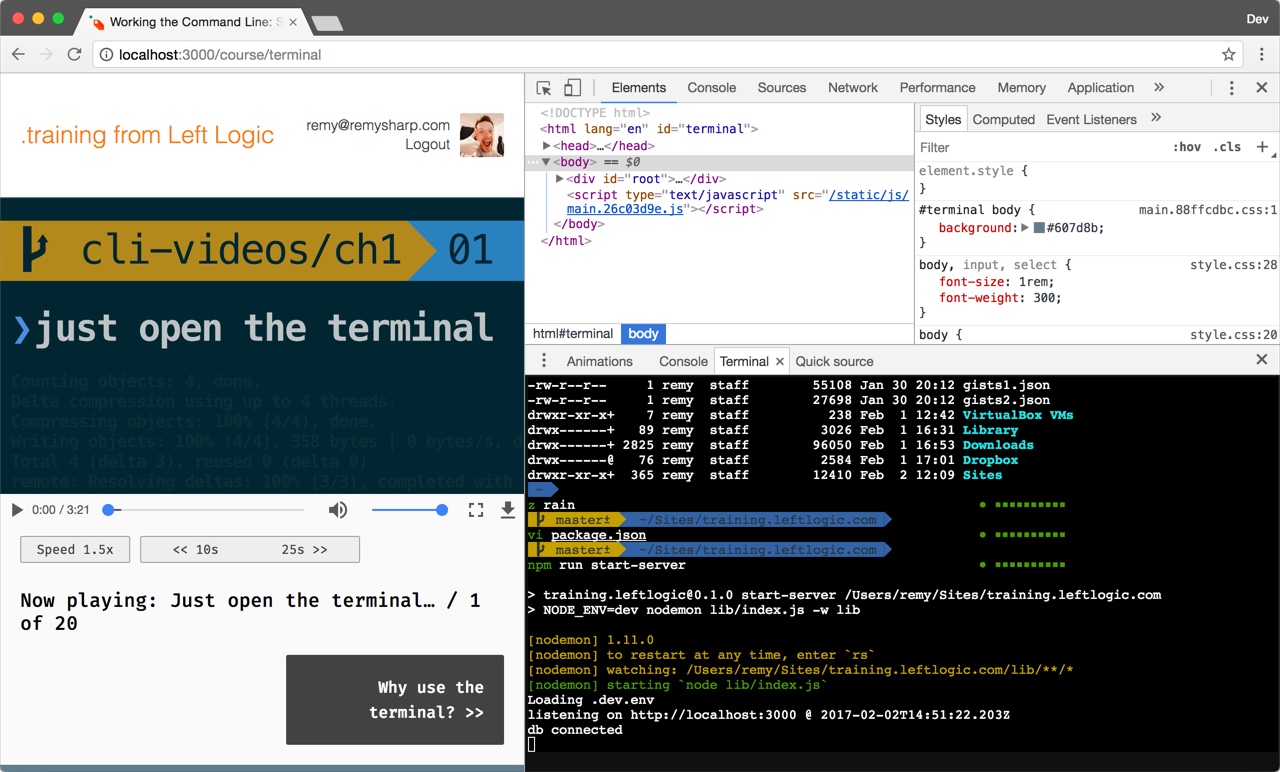Close the Terminal drawer tab

coord(779,361)
